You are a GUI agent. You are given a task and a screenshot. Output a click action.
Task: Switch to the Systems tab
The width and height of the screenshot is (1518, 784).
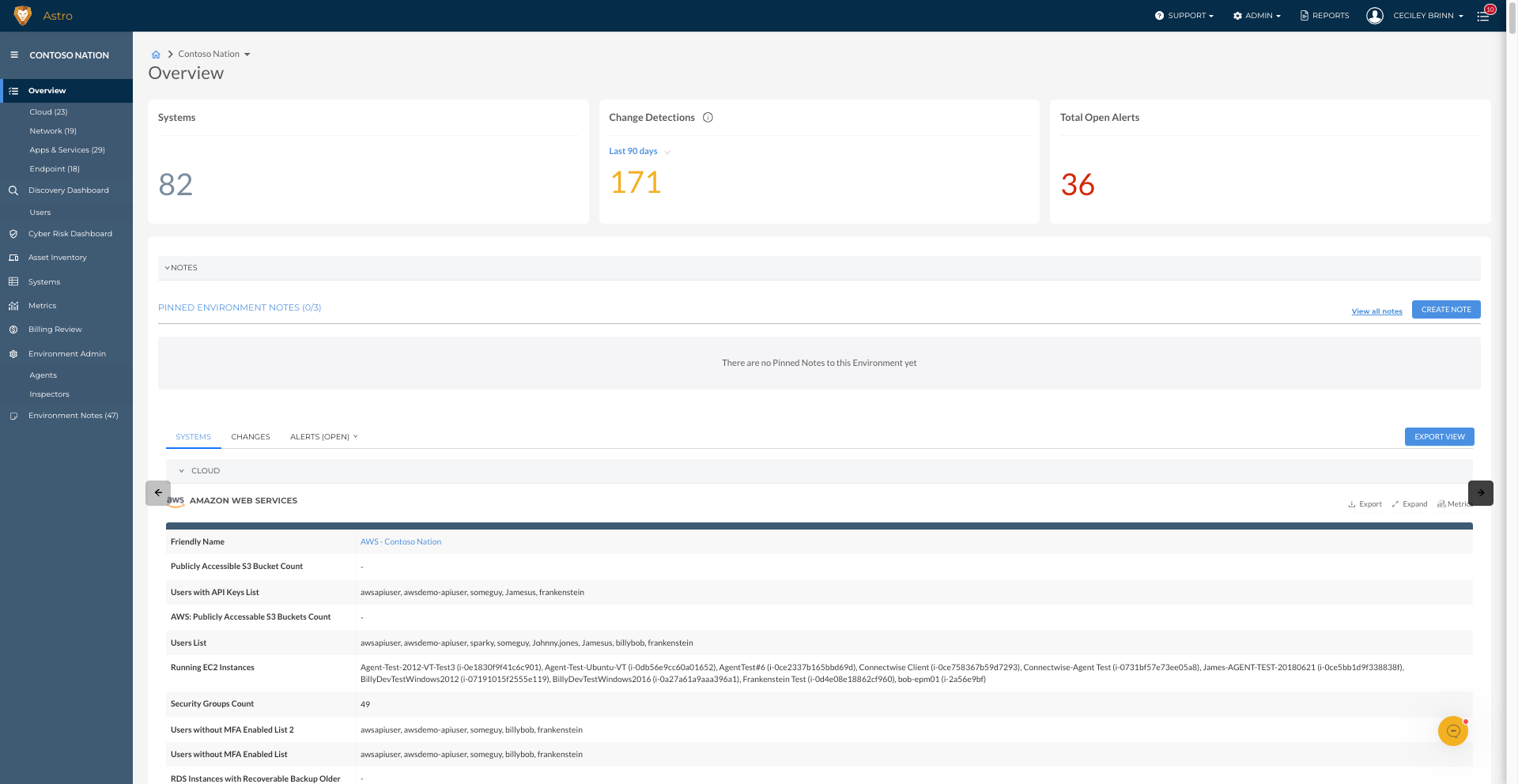(194, 437)
